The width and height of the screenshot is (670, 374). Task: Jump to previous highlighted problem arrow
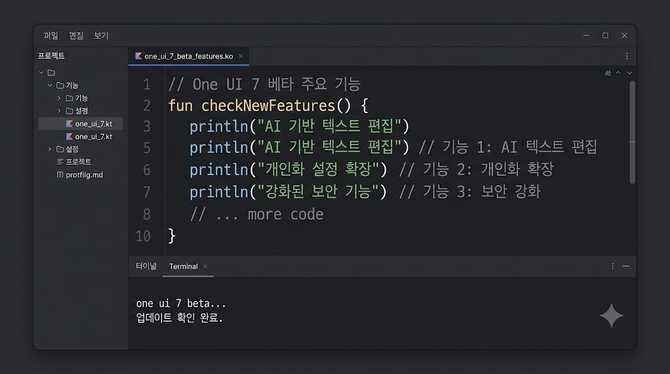click(x=618, y=73)
